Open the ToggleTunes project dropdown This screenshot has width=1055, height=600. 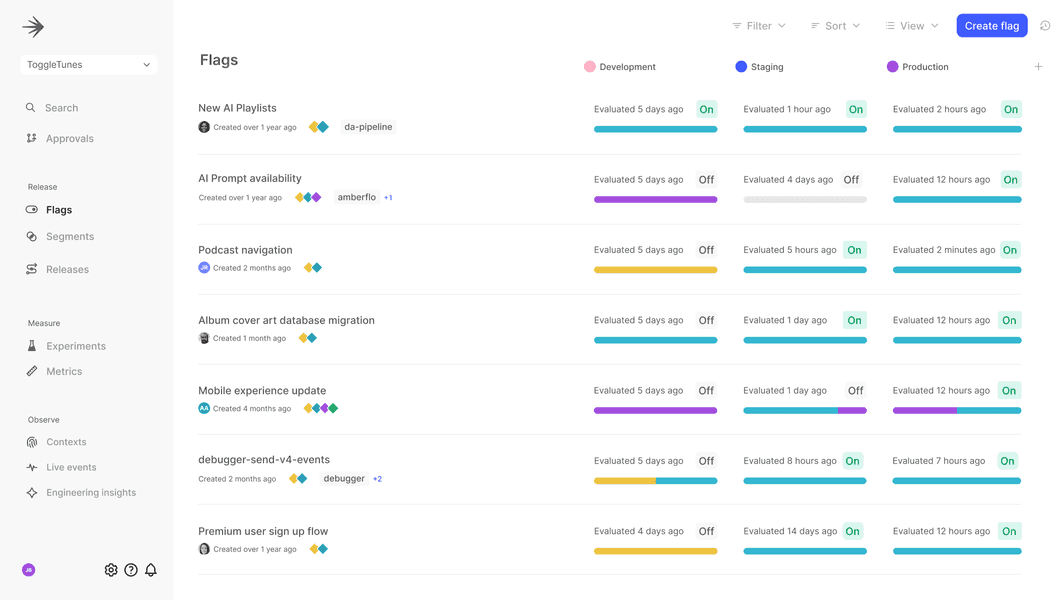88,64
